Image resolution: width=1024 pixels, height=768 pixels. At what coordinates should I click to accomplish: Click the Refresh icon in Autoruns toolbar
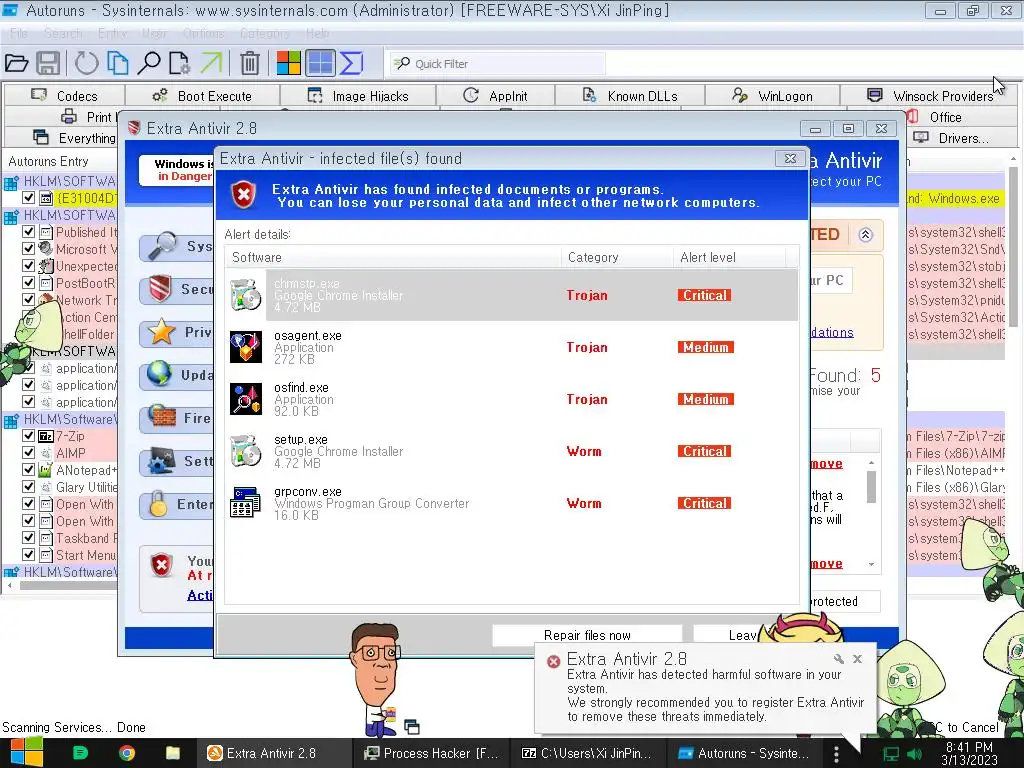86,63
